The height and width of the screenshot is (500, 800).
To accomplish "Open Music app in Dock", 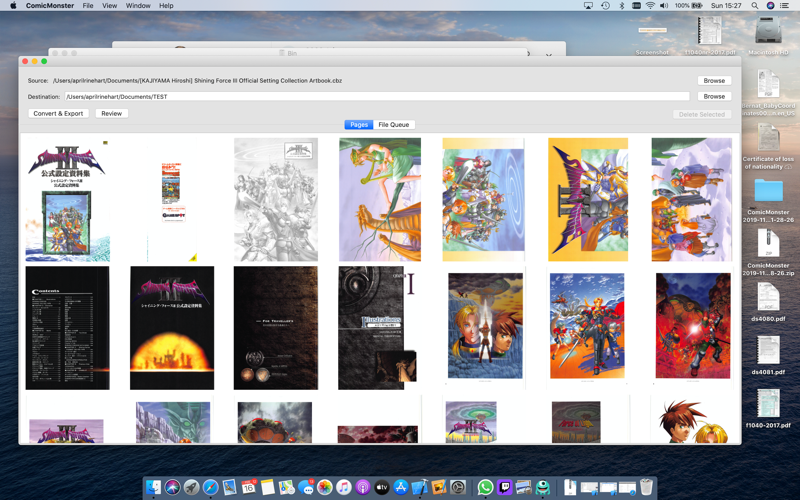I will pyautogui.click(x=344, y=487).
